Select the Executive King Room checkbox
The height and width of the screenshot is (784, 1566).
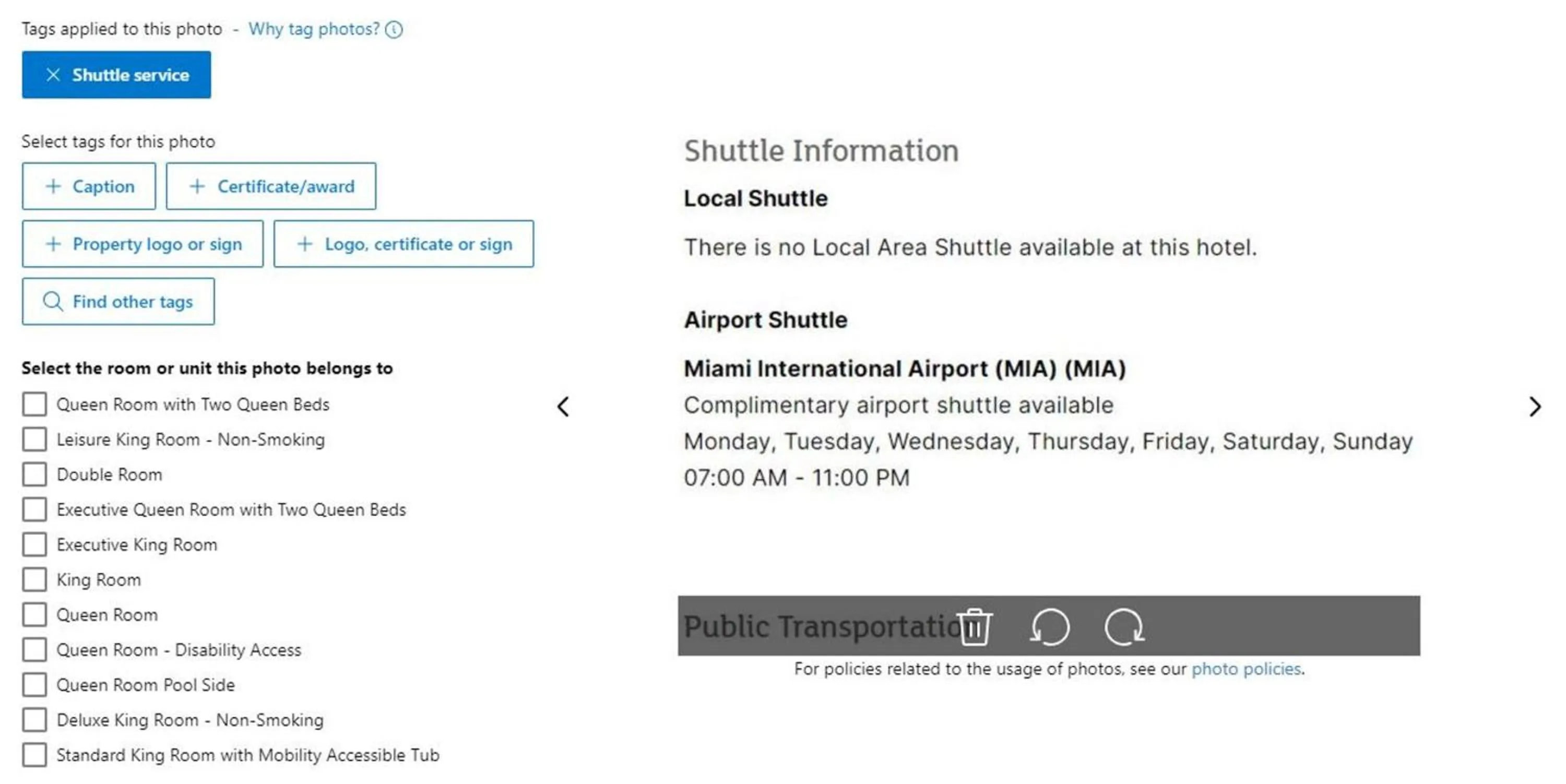[x=34, y=544]
